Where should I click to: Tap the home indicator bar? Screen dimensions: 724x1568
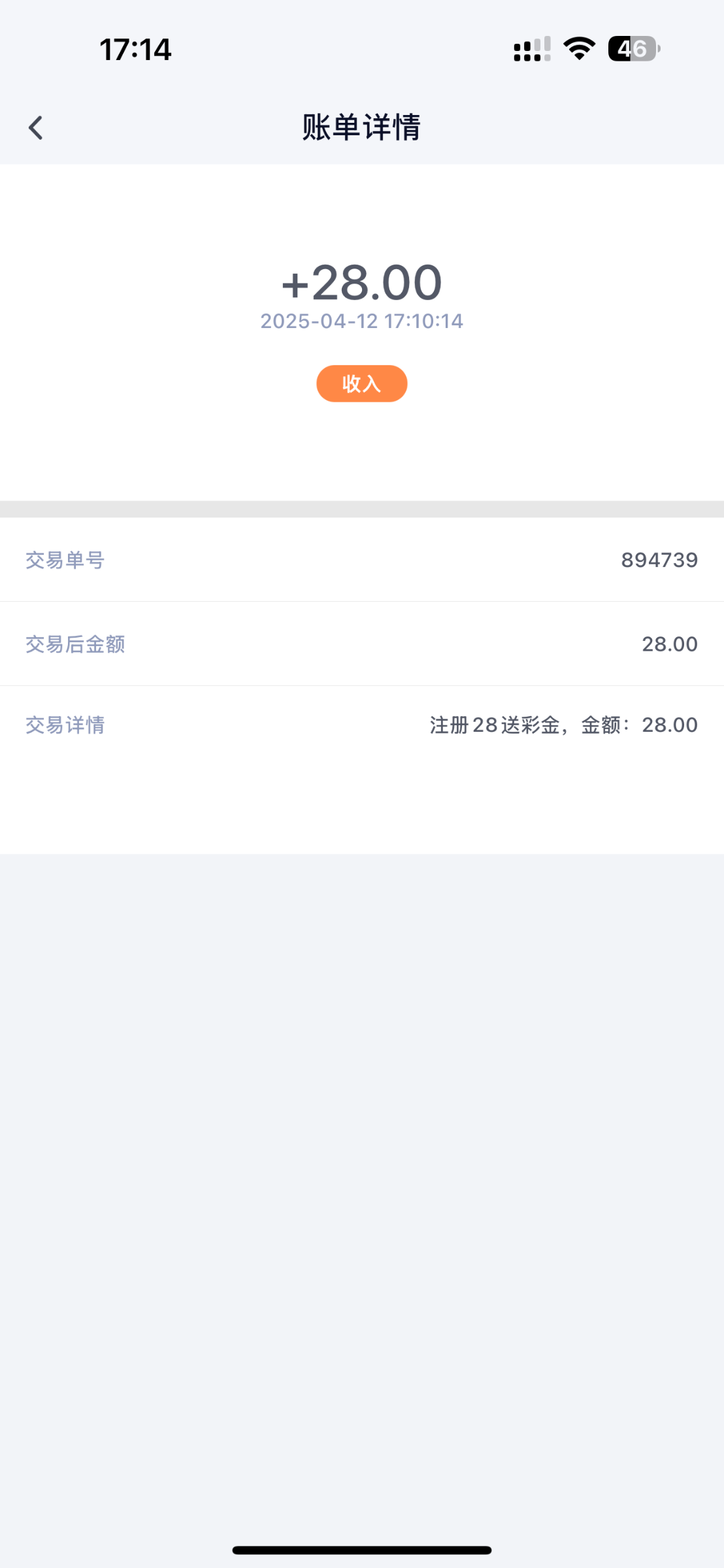click(361, 1550)
